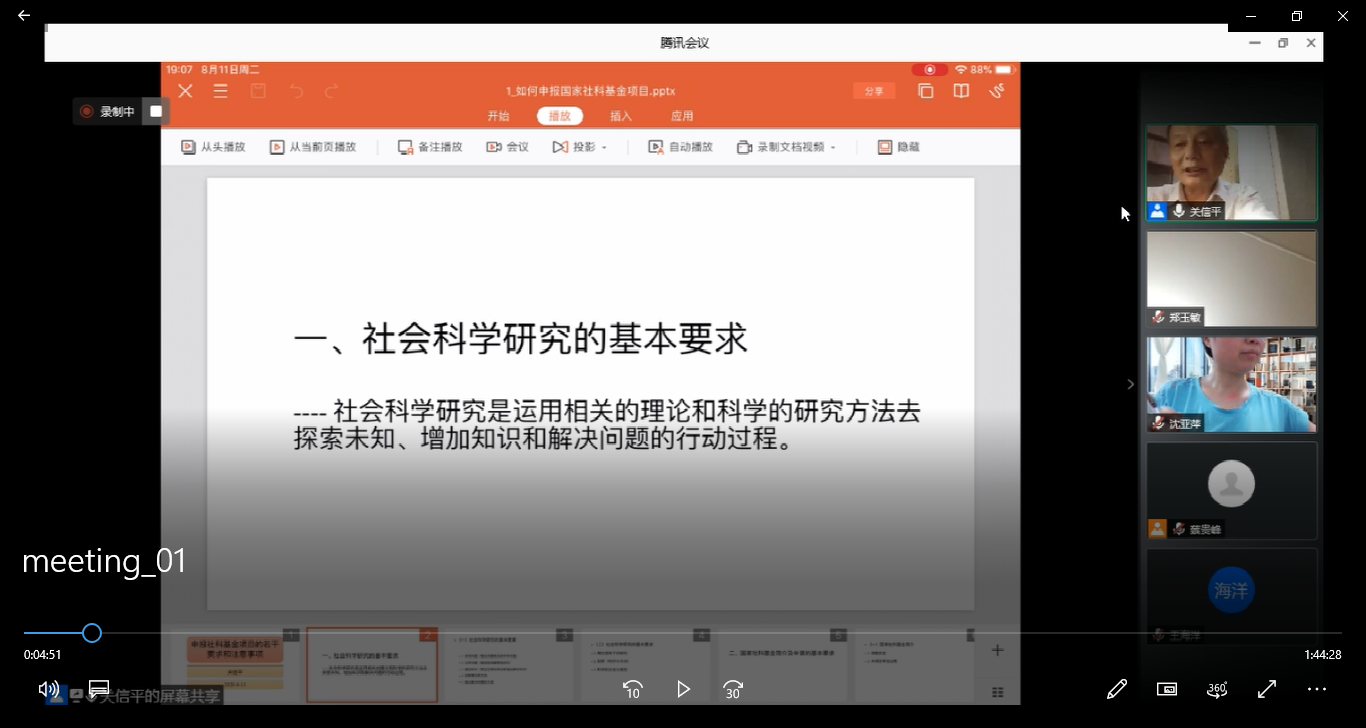
Task: Mute the video player volume
Action: click(48, 689)
